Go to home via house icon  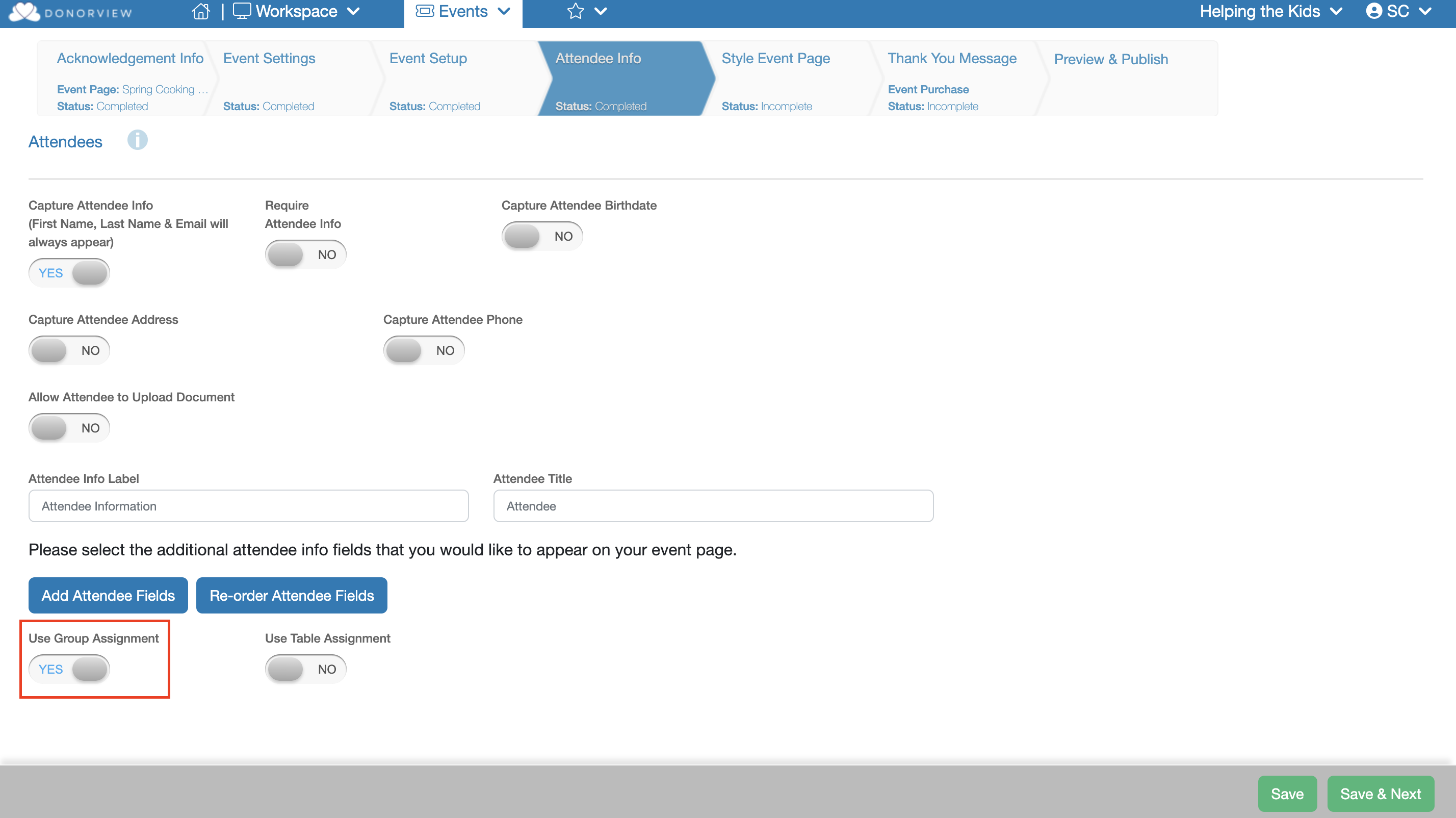coord(201,12)
